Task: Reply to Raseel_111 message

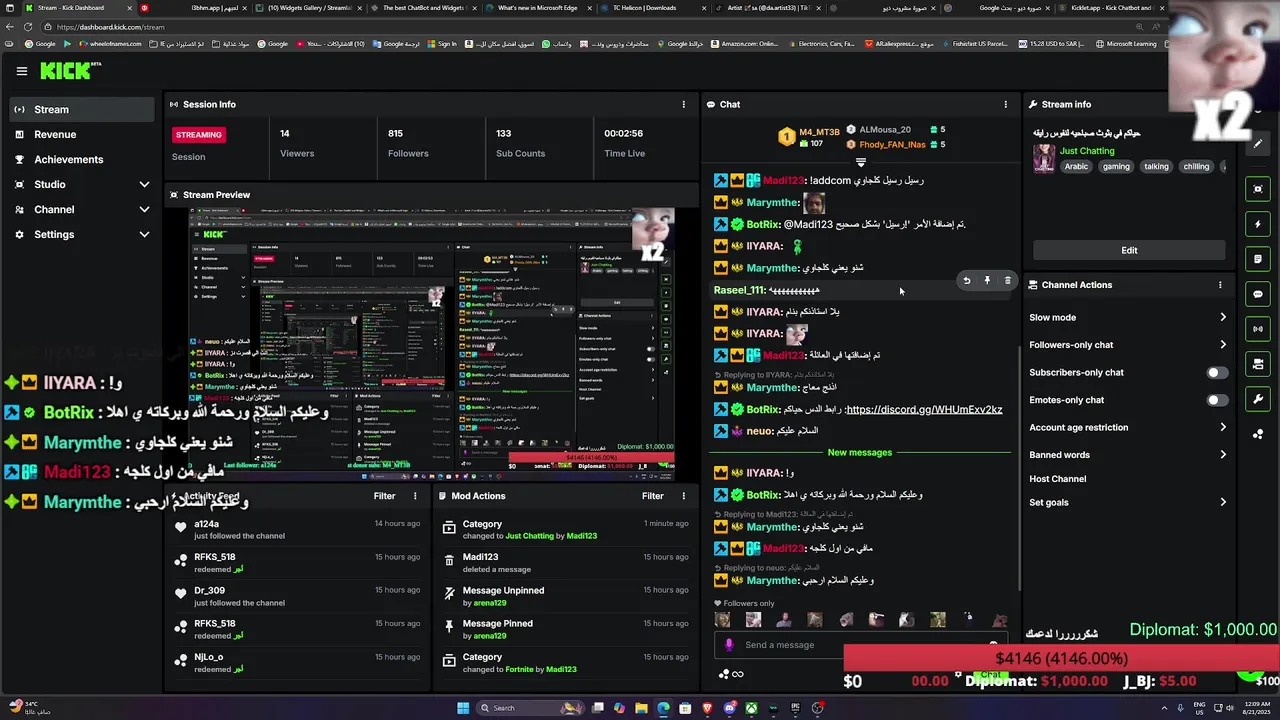Action: tap(966, 281)
